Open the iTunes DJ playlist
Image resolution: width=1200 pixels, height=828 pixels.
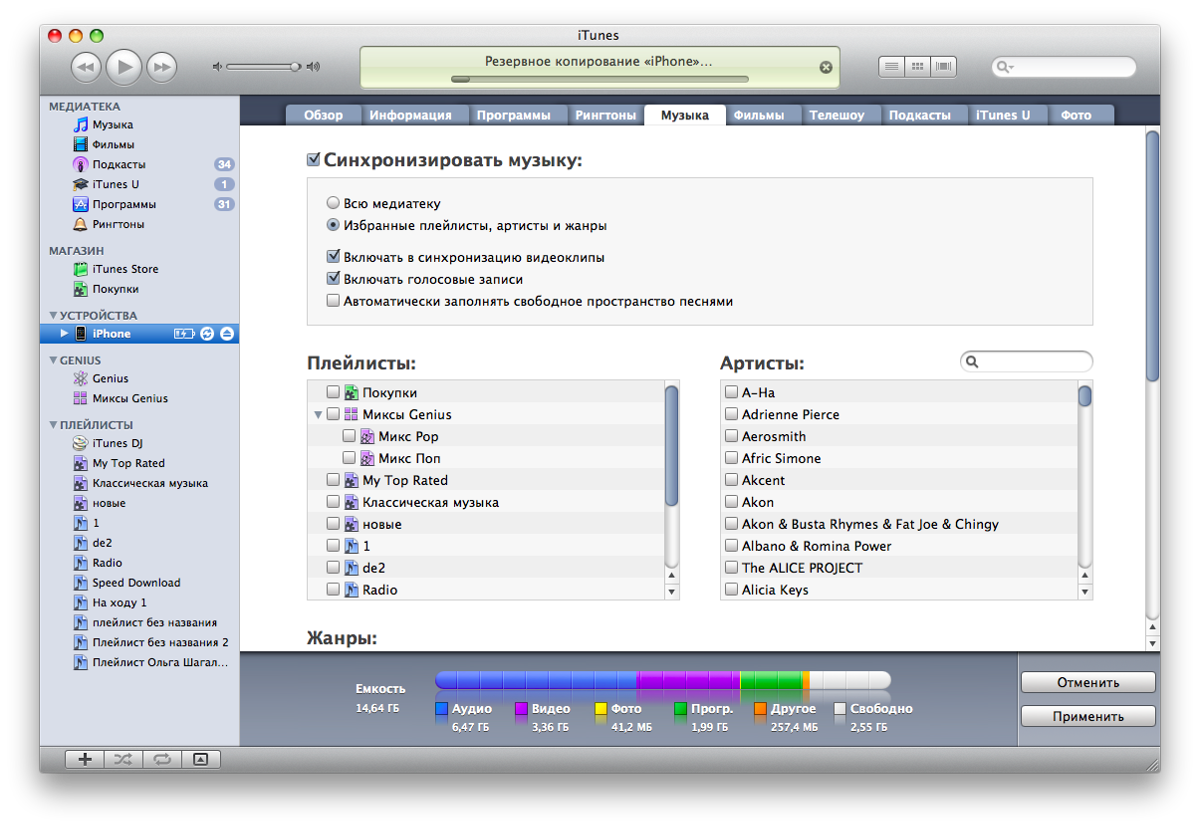(117, 443)
